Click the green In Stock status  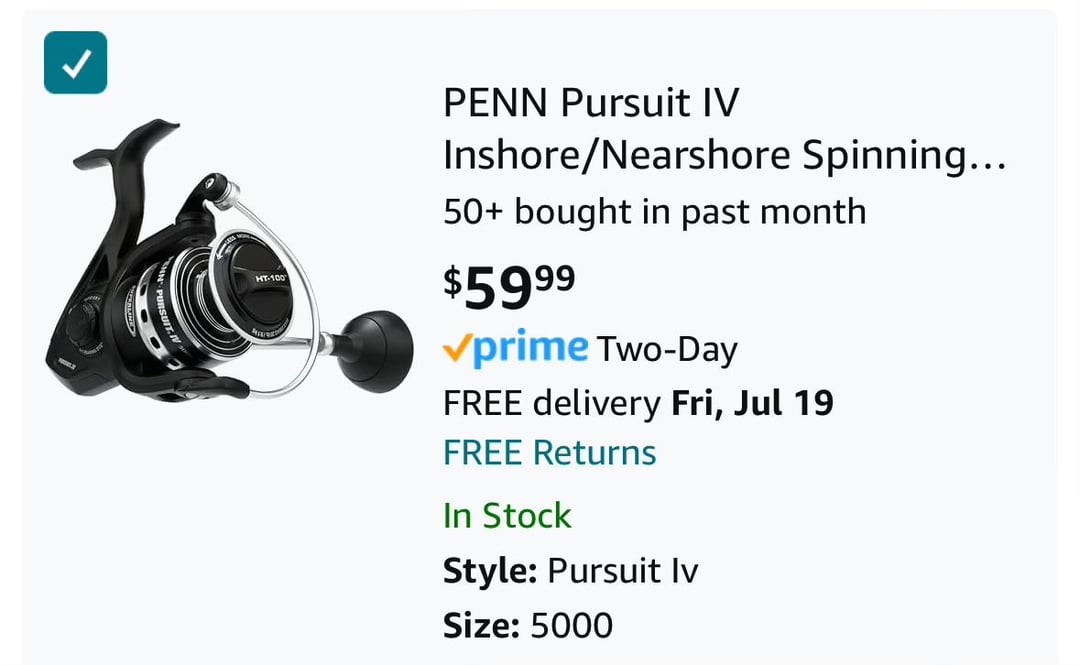(507, 516)
